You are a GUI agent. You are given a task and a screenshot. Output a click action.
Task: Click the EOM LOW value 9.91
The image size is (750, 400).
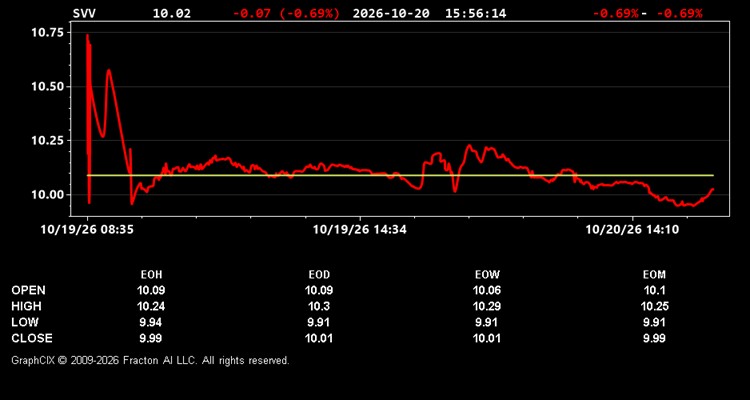pyautogui.click(x=654, y=322)
